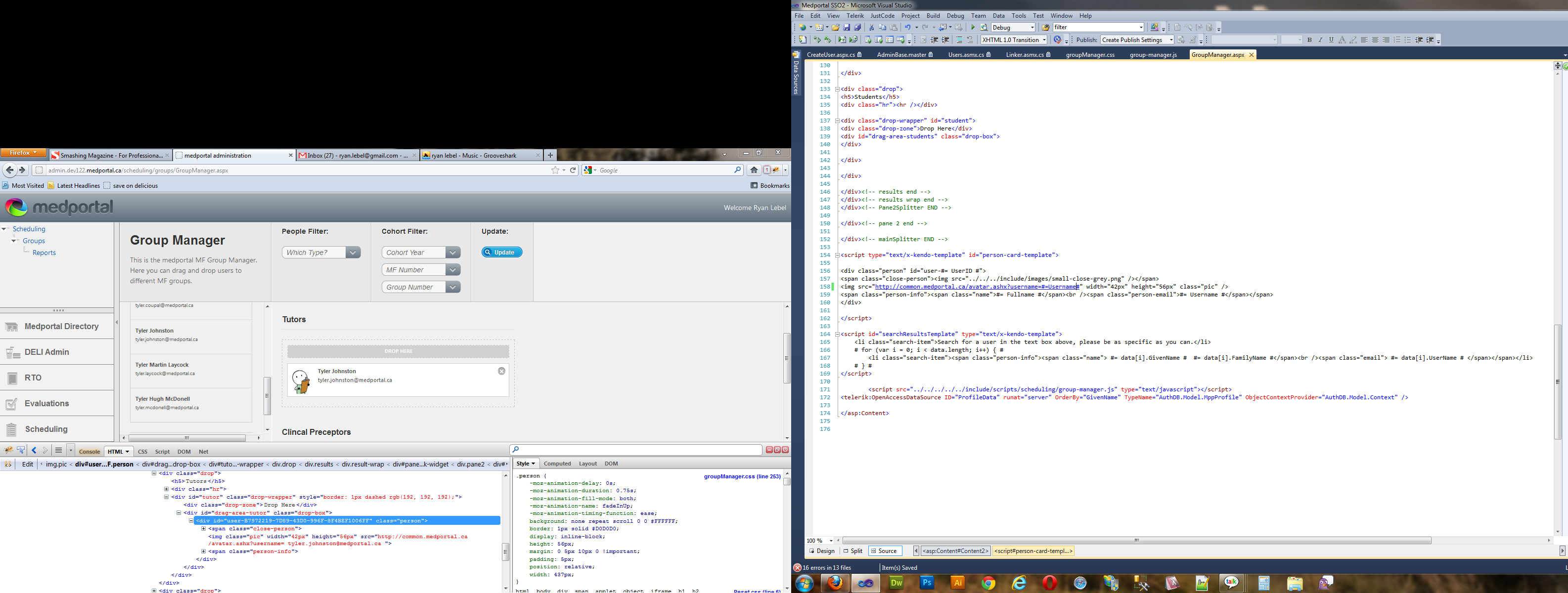Click the Bold formatting icon
1568x593 pixels.
pos(1309,40)
